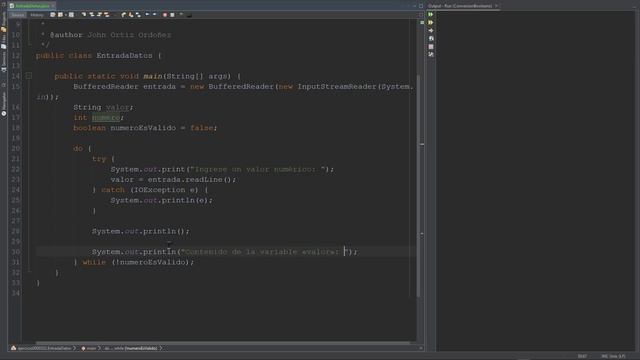
Task: Re-run the program with green arrows
Action: click(x=431, y=14)
